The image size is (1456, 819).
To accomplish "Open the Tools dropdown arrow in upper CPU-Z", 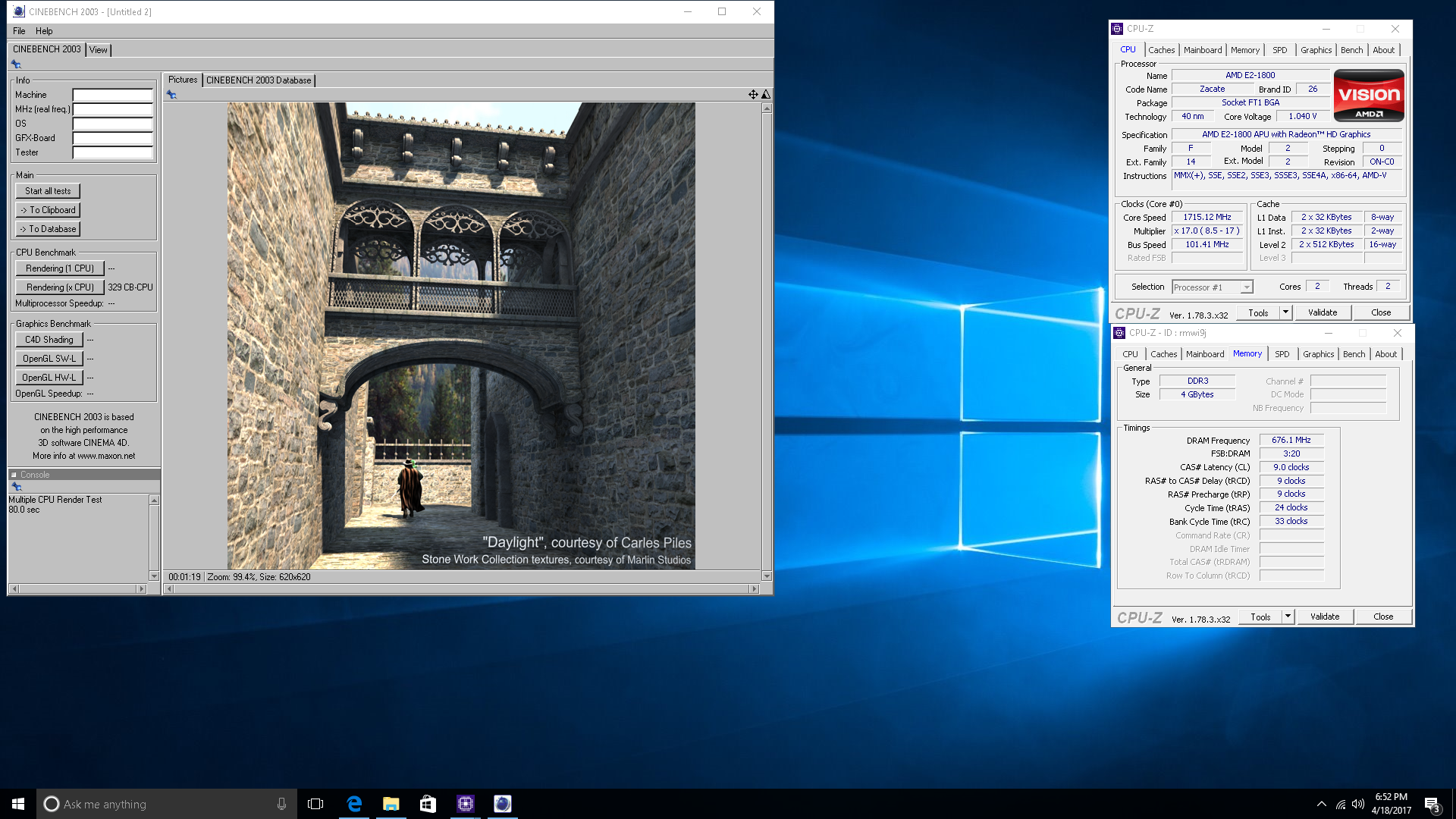I will click(x=1285, y=312).
